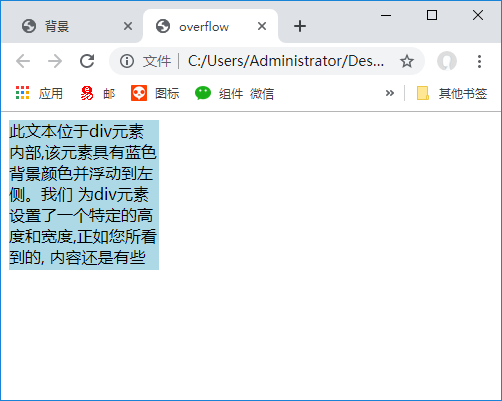This screenshot has width=502, height=401.
Task: Close the overflow tab
Action: (x=262, y=26)
